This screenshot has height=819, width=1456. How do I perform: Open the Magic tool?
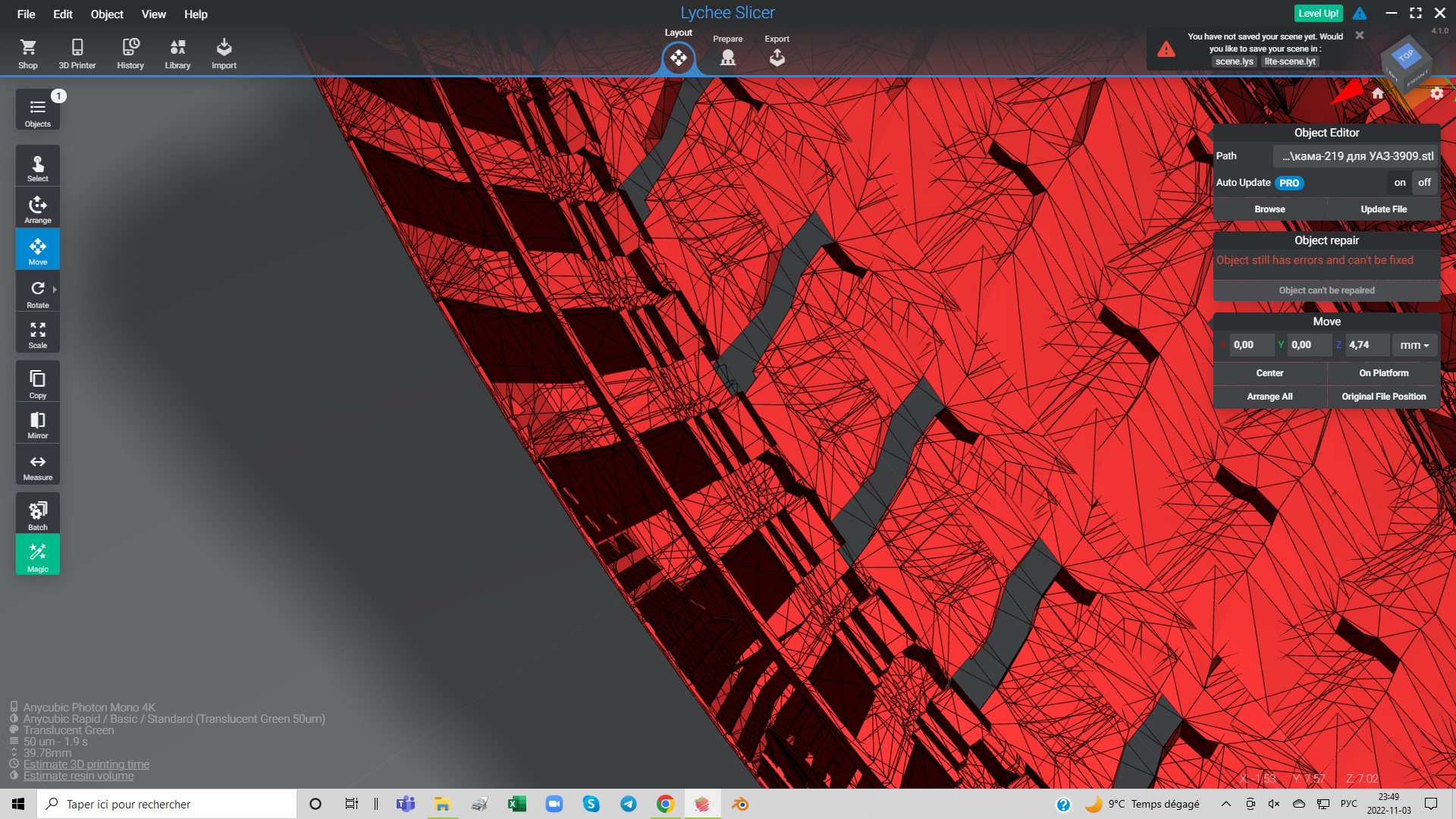click(37, 555)
